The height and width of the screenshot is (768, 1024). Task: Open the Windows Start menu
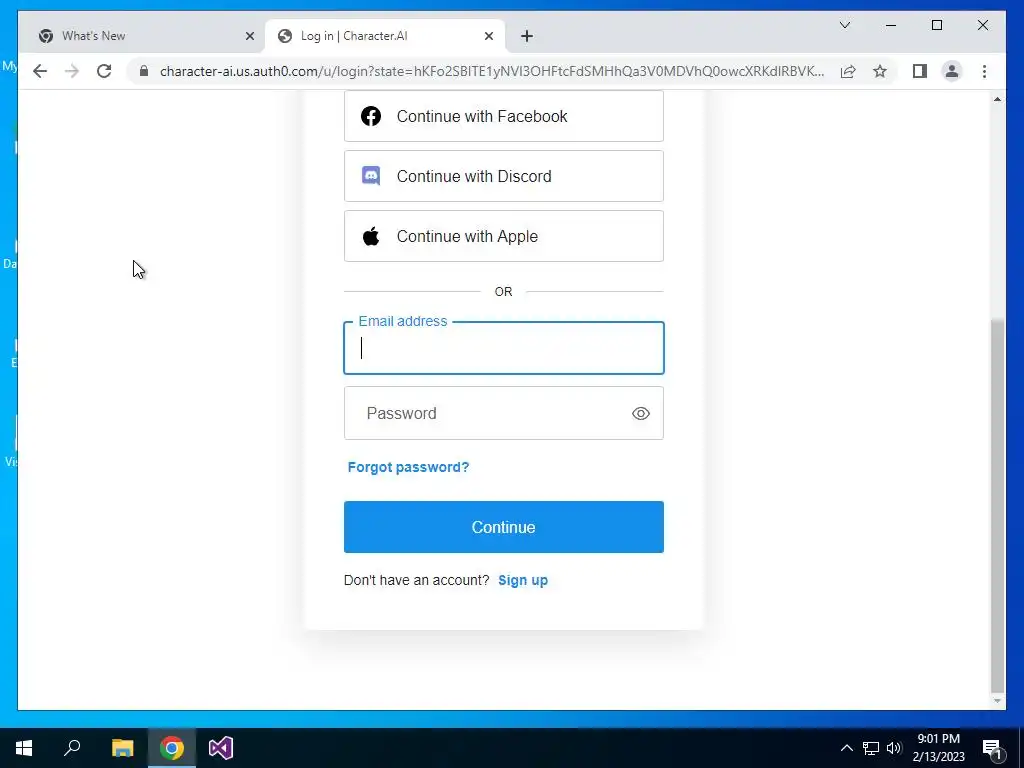[24, 748]
